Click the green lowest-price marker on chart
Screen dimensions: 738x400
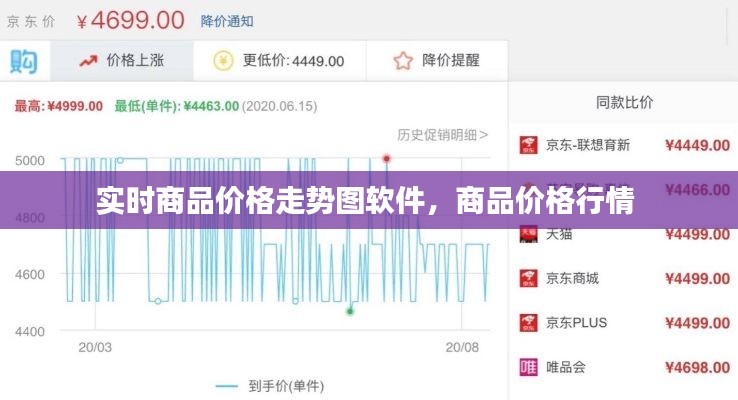[350, 311]
